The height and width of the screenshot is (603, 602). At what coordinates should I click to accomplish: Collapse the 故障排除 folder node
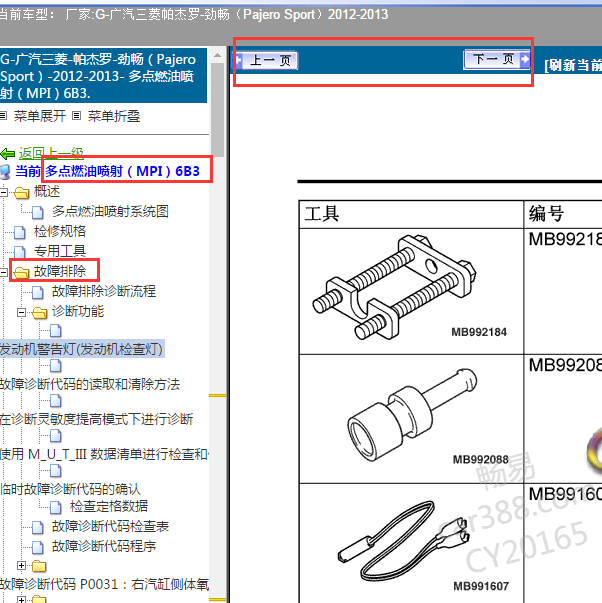[3, 272]
